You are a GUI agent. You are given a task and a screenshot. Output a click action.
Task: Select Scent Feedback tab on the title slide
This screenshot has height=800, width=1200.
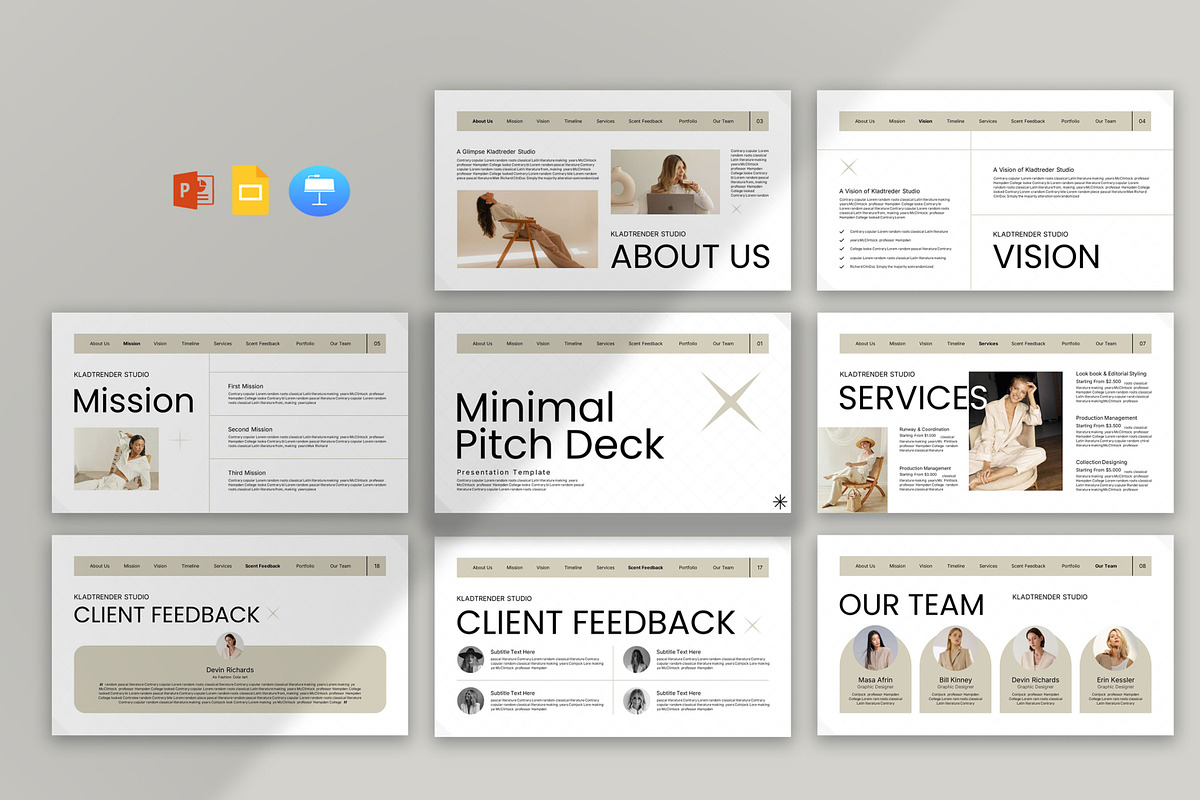click(645, 344)
